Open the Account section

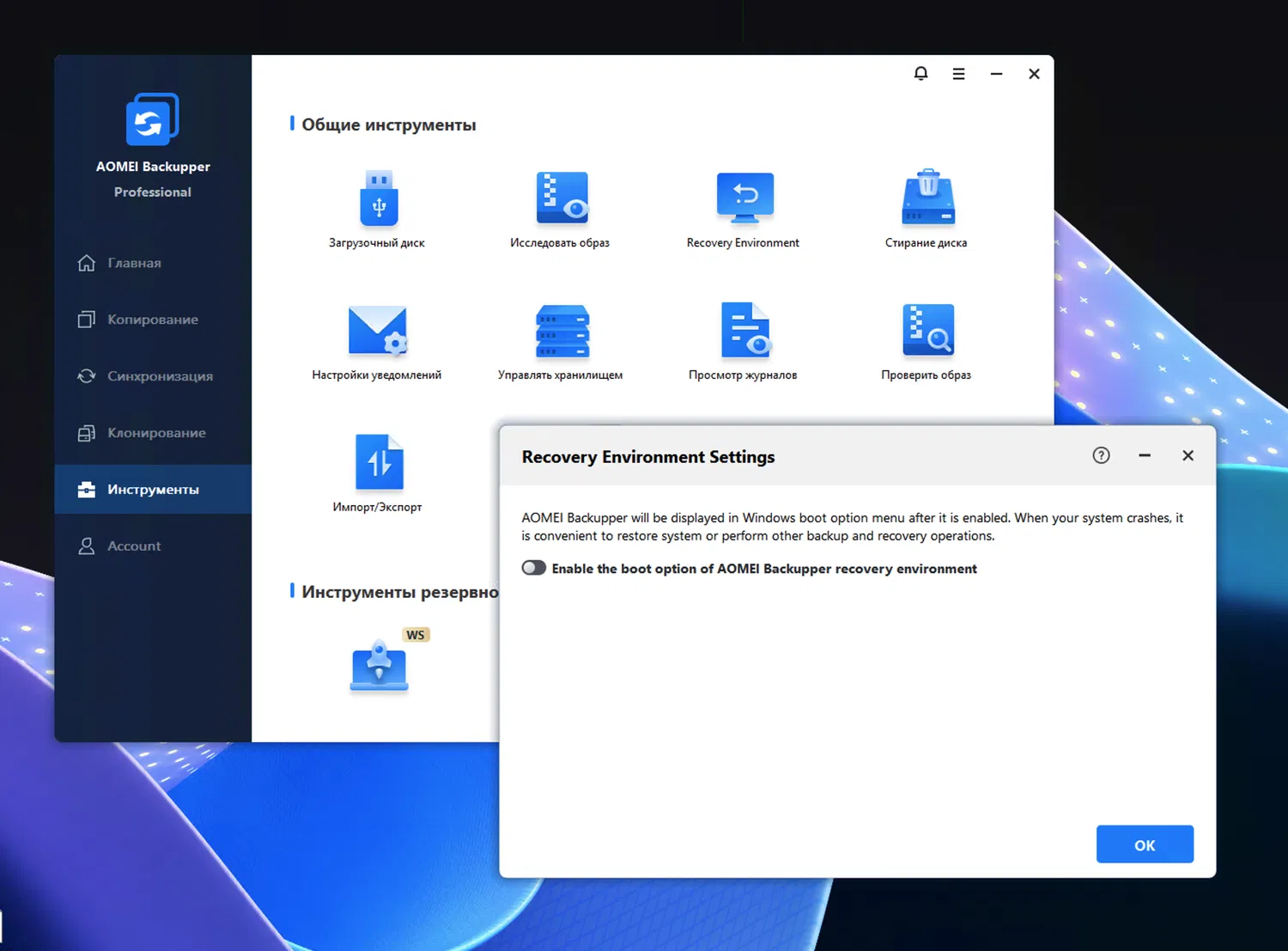(153, 546)
